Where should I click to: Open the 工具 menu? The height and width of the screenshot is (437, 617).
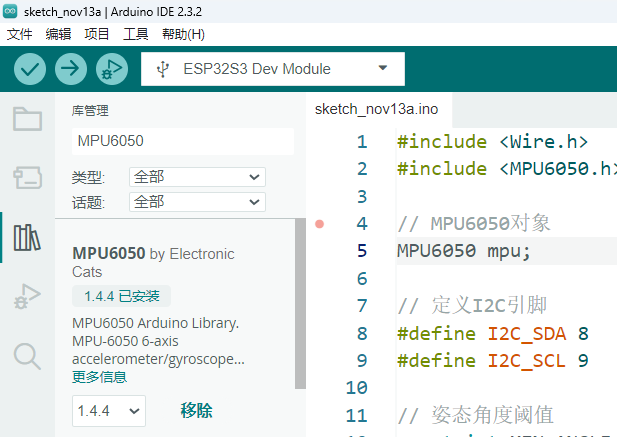(136, 34)
